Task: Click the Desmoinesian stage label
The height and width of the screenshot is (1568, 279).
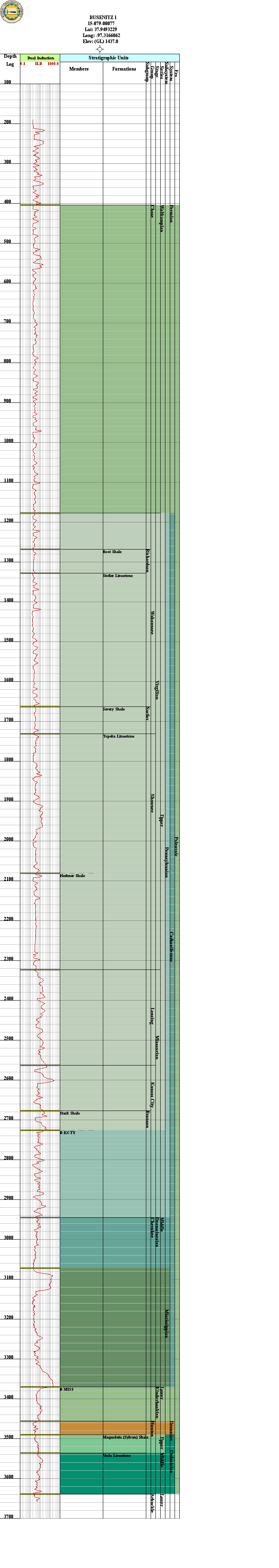Action: [x=157, y=1232]
